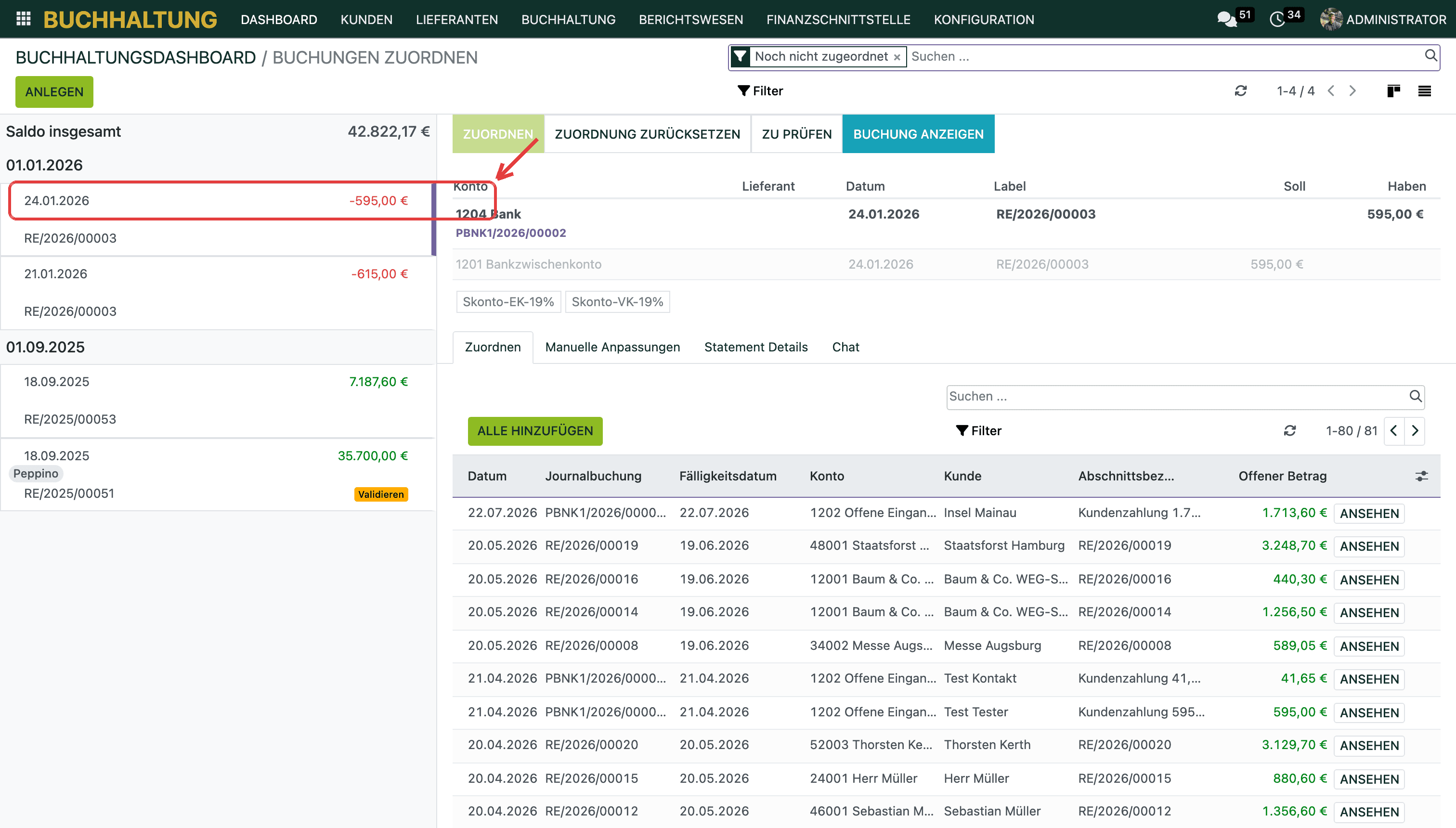Click the Administrator user avatar

tap(1331, 19)
